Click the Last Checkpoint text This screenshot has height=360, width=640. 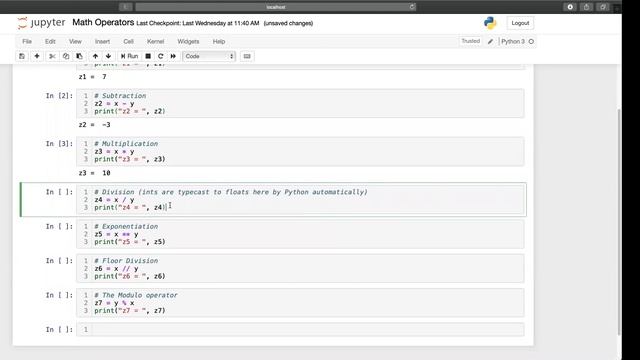click(198, 24)
